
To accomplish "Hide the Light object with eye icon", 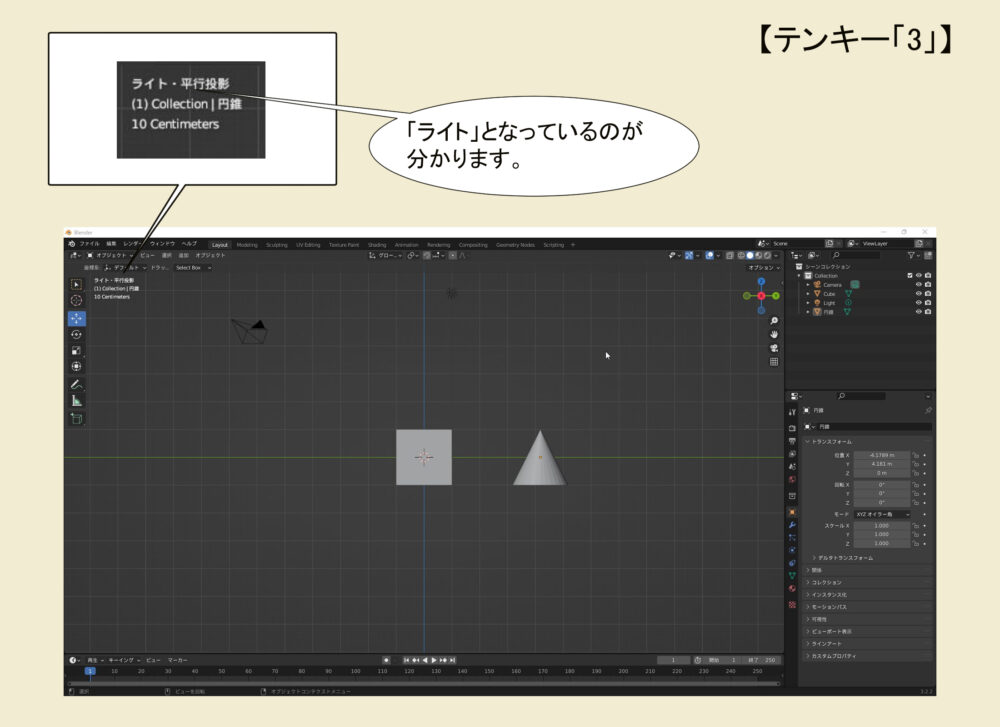I will [918, 302].
